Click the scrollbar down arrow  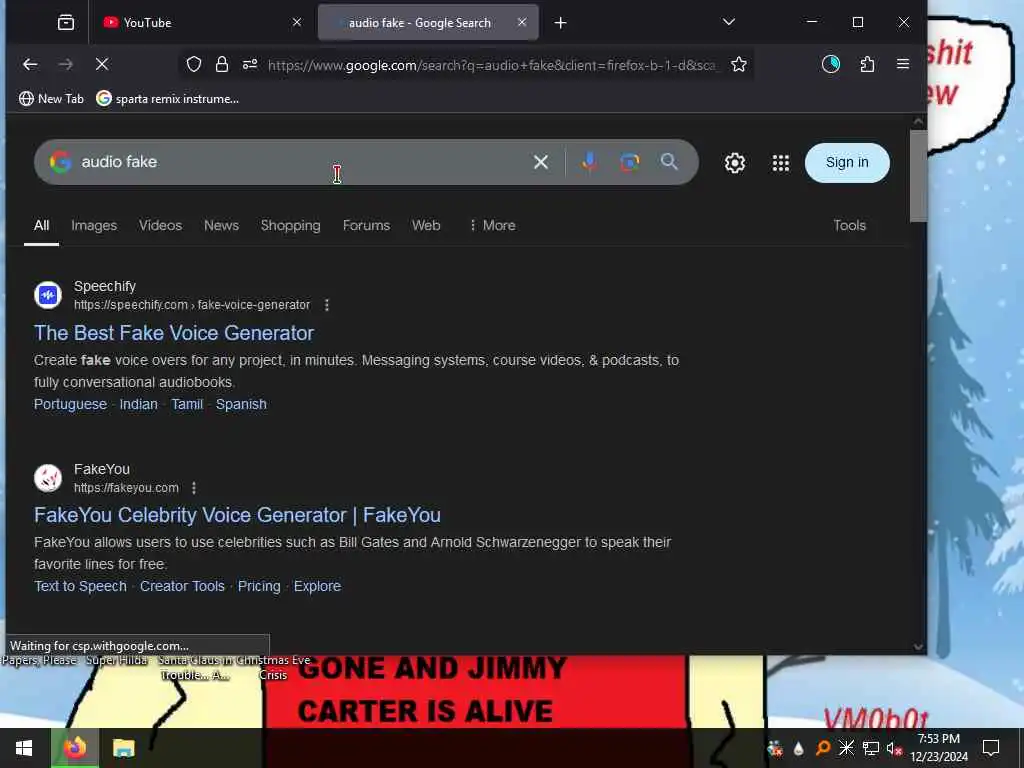click(918, 647)
